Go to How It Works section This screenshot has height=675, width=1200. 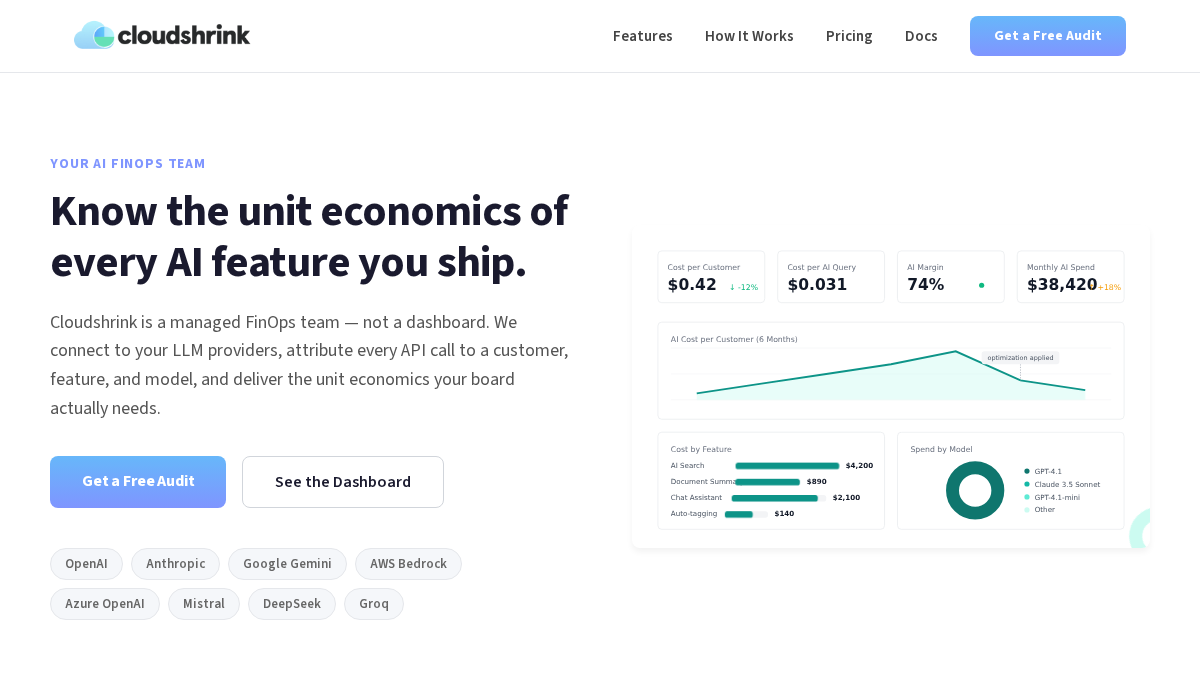click(x=749, y=36)
